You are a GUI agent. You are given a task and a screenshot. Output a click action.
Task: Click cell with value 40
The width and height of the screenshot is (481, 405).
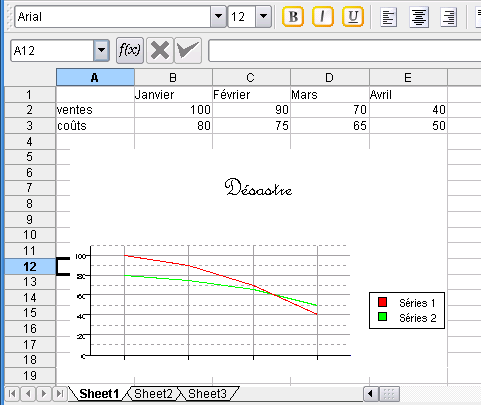[408, 110]
